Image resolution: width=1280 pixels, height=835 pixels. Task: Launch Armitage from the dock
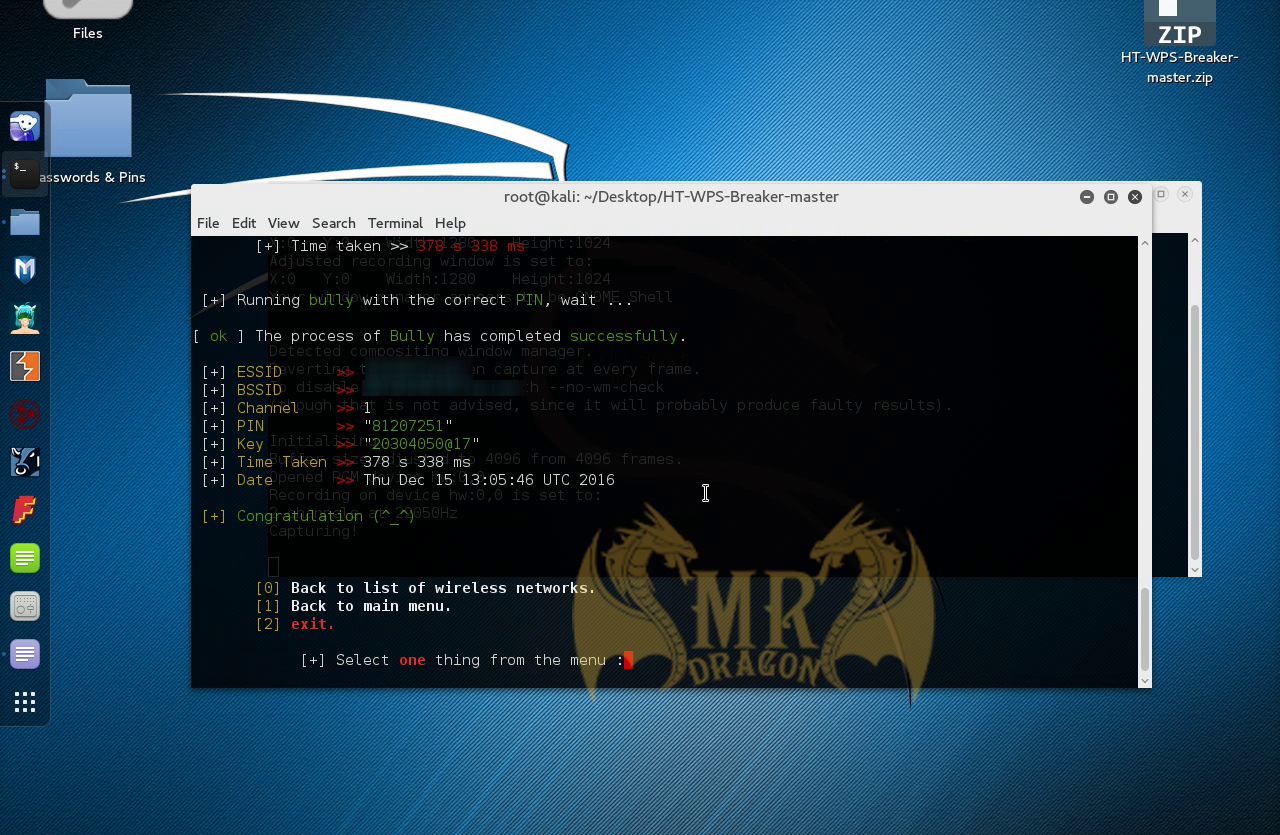25,318
